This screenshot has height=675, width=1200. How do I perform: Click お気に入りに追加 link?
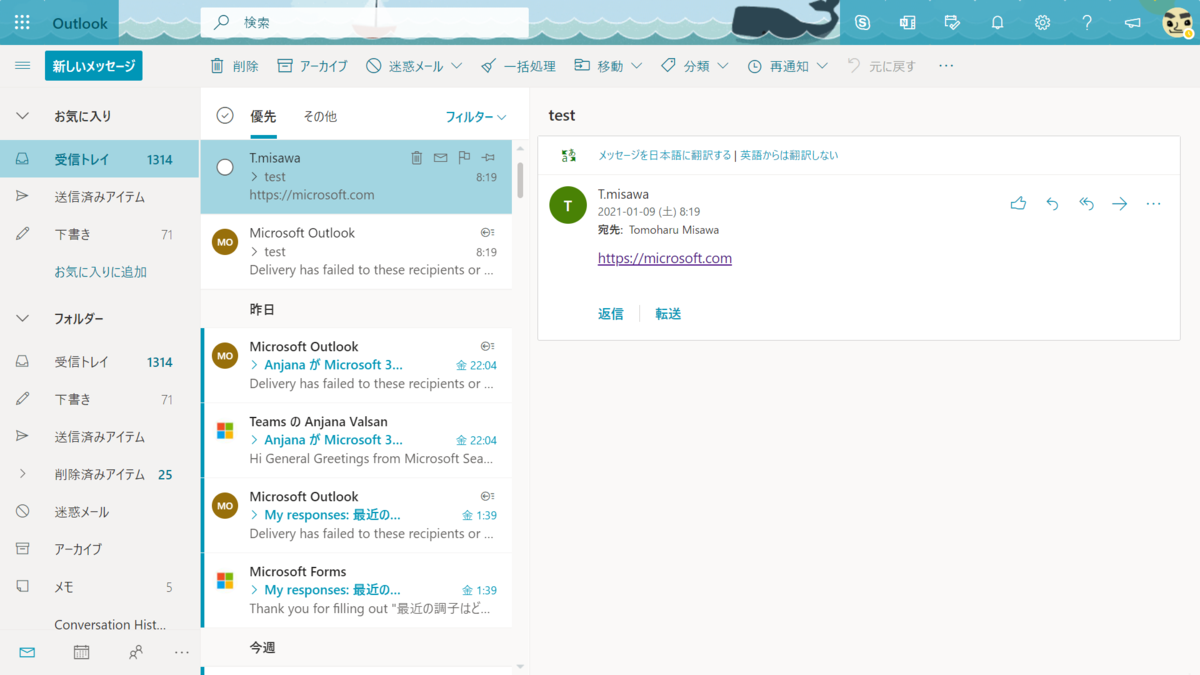click(100, 272)
